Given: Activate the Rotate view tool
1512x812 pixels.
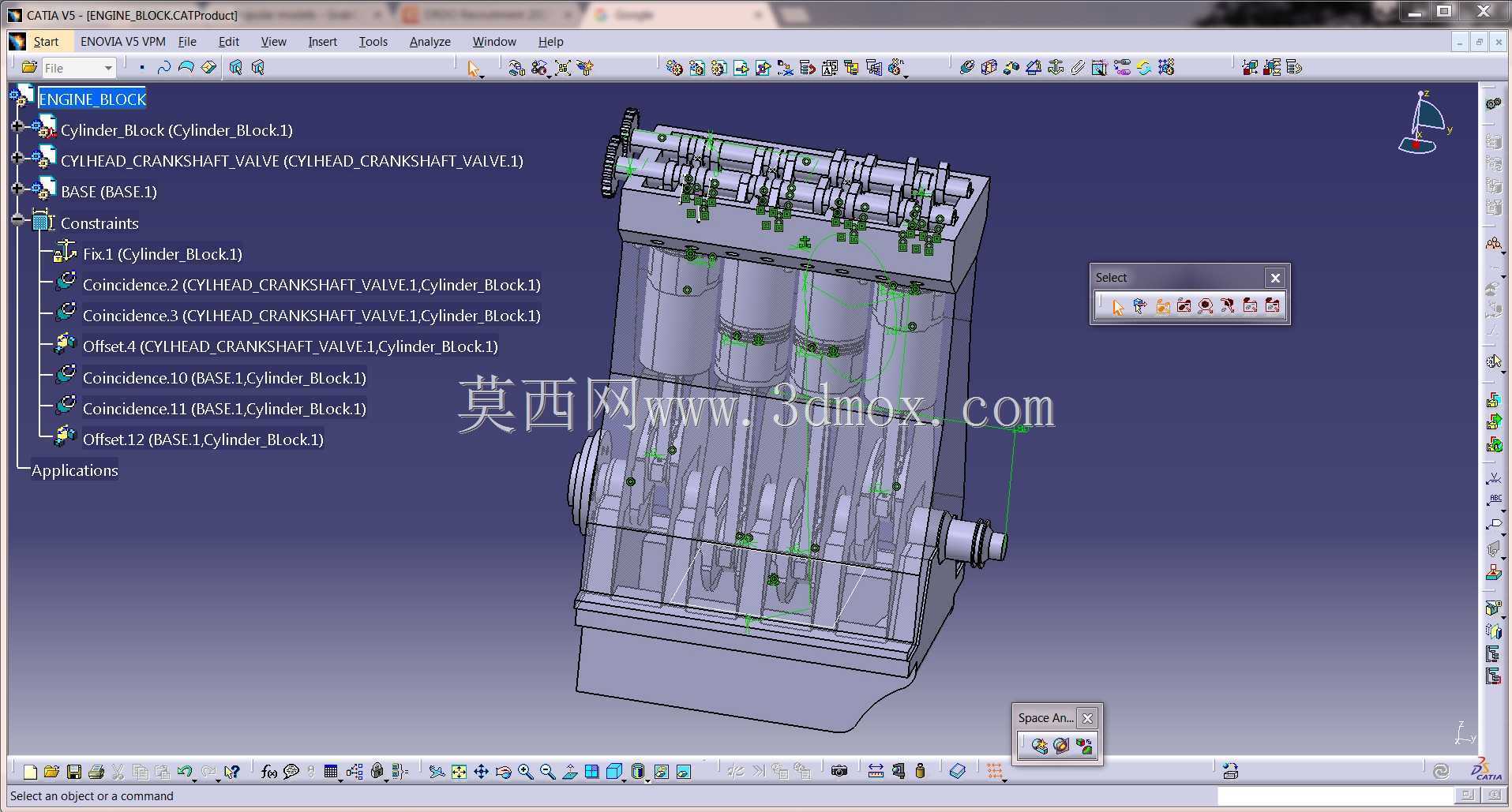Looking at the screenshot, I should pos(504,772).
